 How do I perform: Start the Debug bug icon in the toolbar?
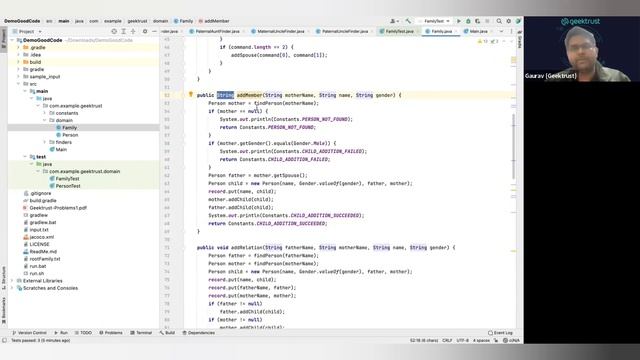coord(468,21)
